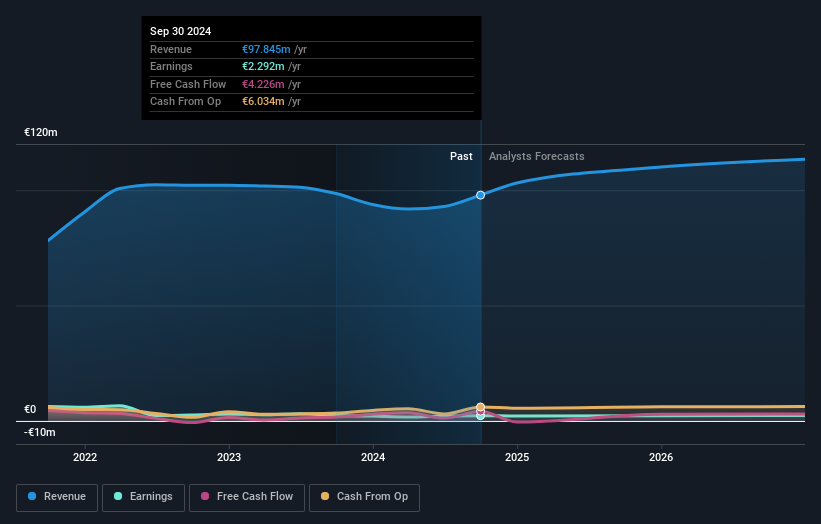This screenshot has height=524, width=821.
Task: Click the 2023 x-axis label
Action: pos(229,458)
